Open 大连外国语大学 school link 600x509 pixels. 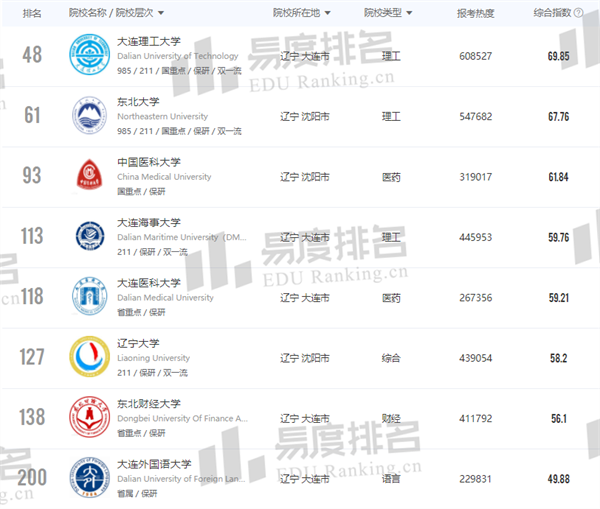click(154, 464)
